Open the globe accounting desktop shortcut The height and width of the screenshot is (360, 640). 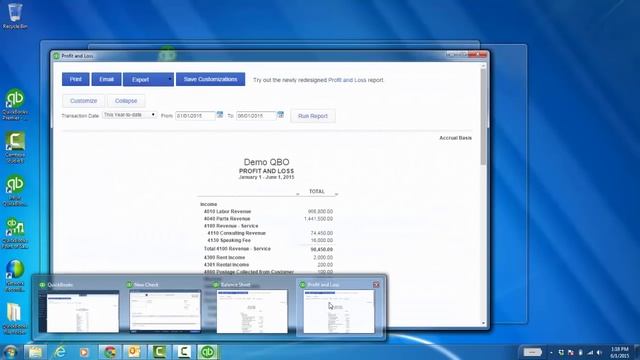pyautogui.click(x=15, y=276)
